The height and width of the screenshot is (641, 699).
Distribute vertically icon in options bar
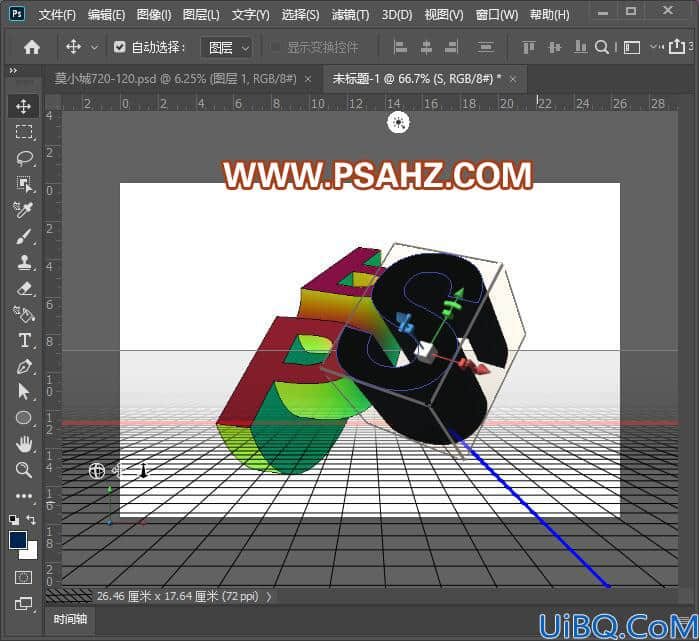point(485,47)
